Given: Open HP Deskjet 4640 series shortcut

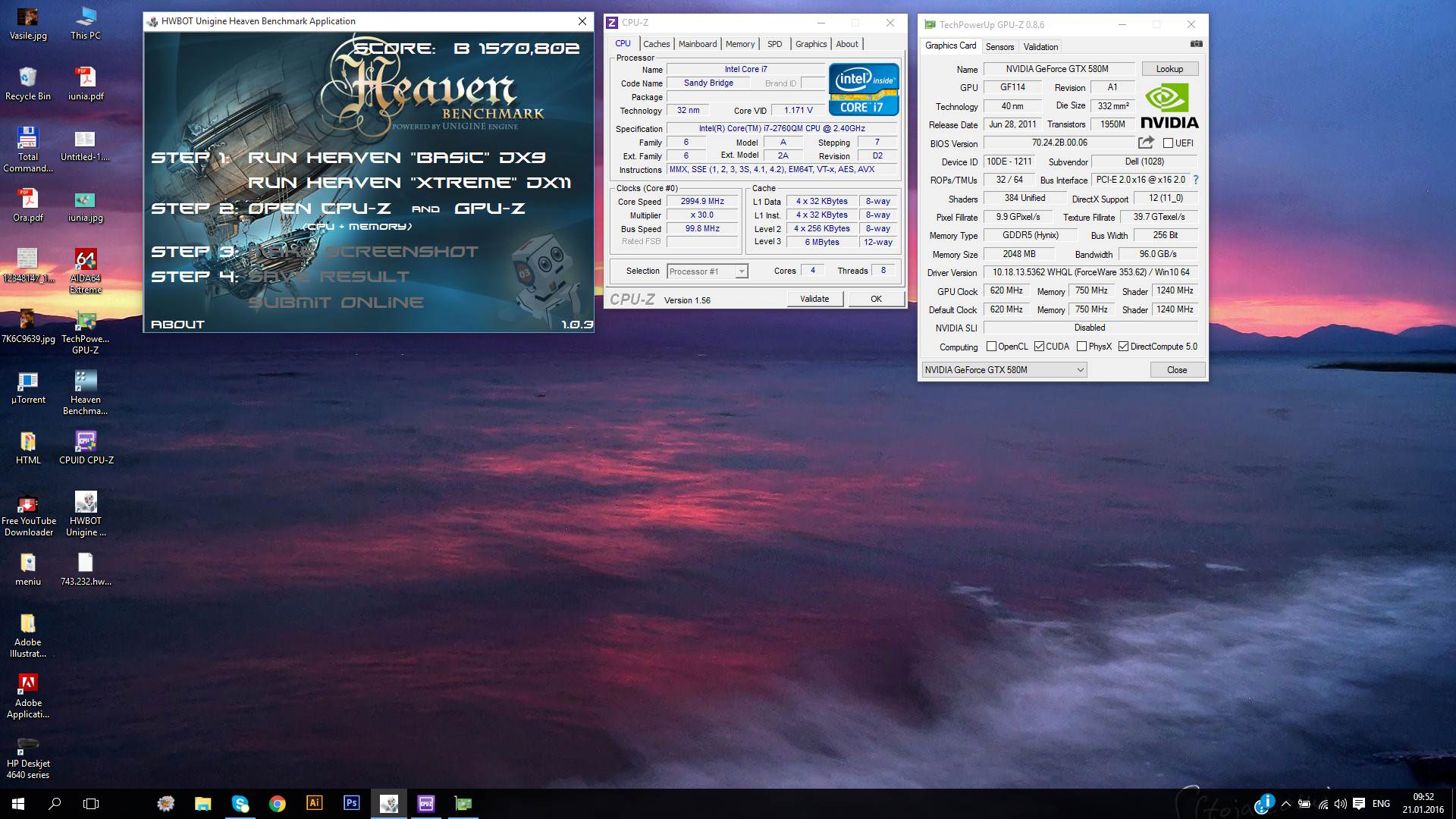Looking at the screenshot, I should tap(28, 757).
